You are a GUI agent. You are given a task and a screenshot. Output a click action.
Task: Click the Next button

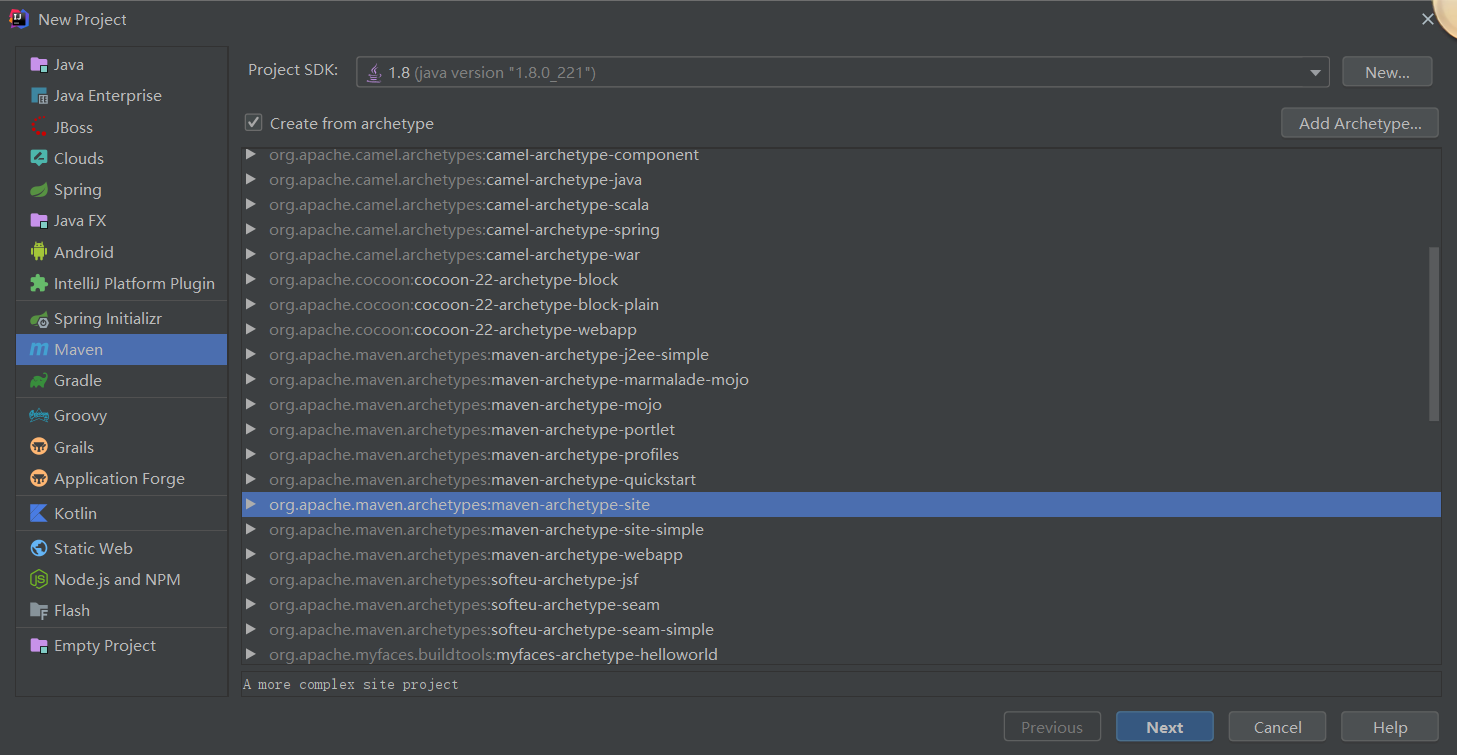click(x=1165, y=727)
